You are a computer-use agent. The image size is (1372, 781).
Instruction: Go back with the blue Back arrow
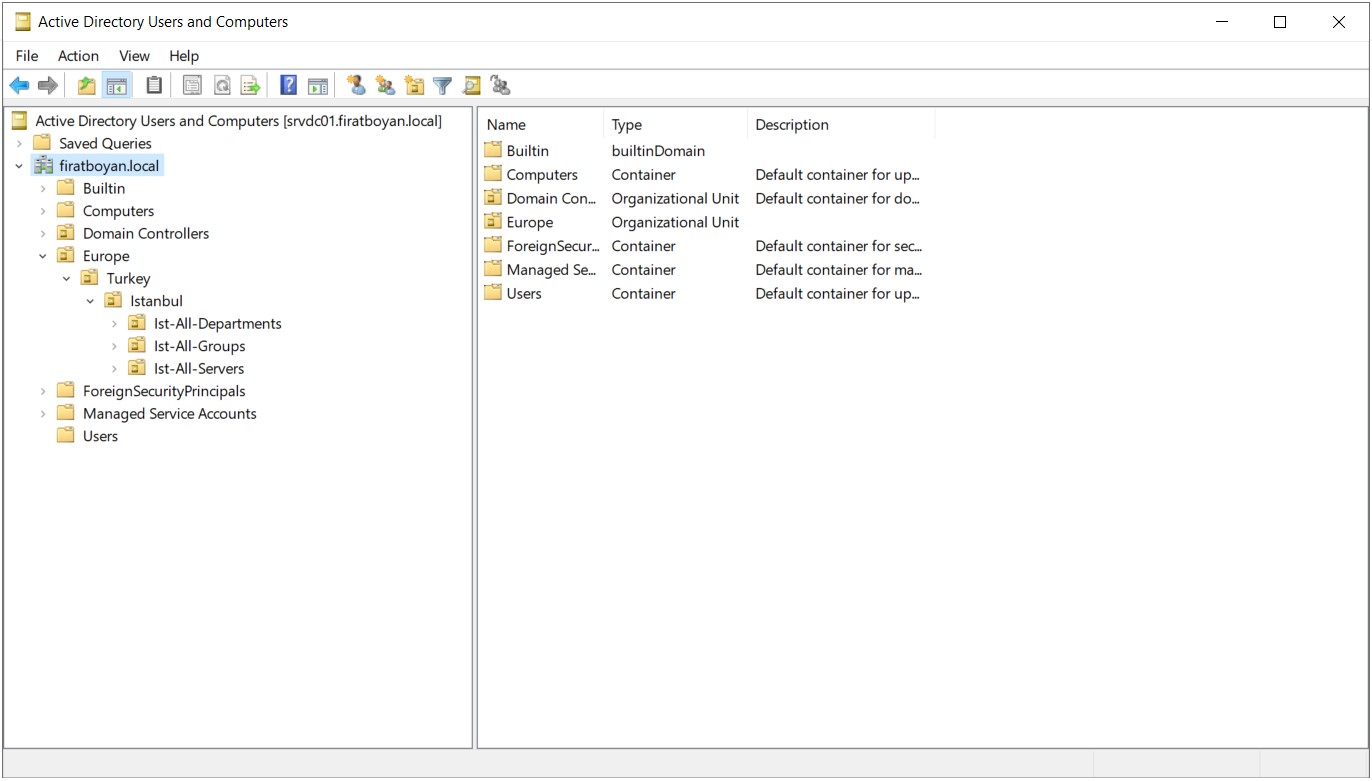point(19,86)
